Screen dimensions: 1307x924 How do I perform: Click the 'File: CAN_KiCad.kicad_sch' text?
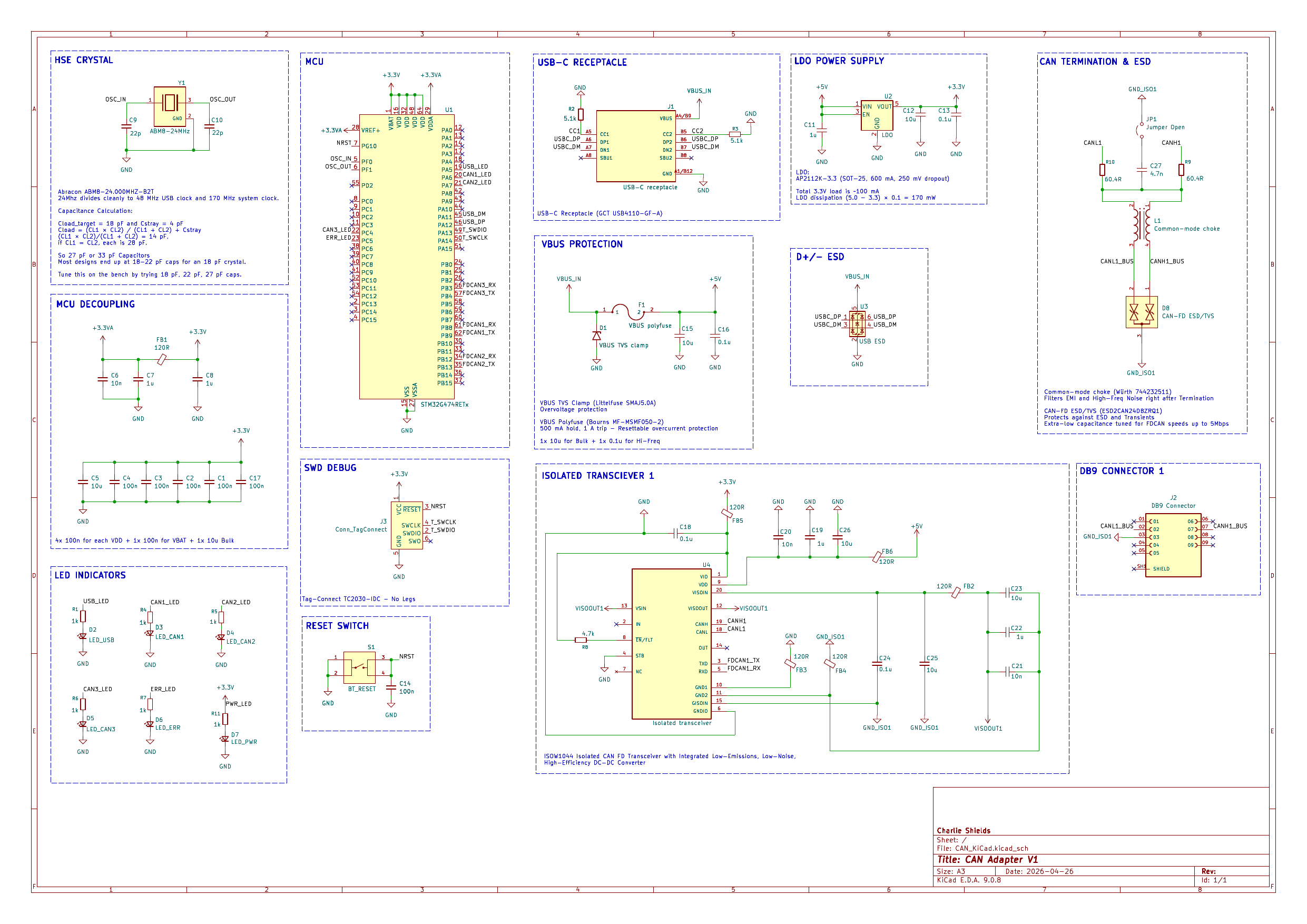pyautogui.click(x=982, y=848)
